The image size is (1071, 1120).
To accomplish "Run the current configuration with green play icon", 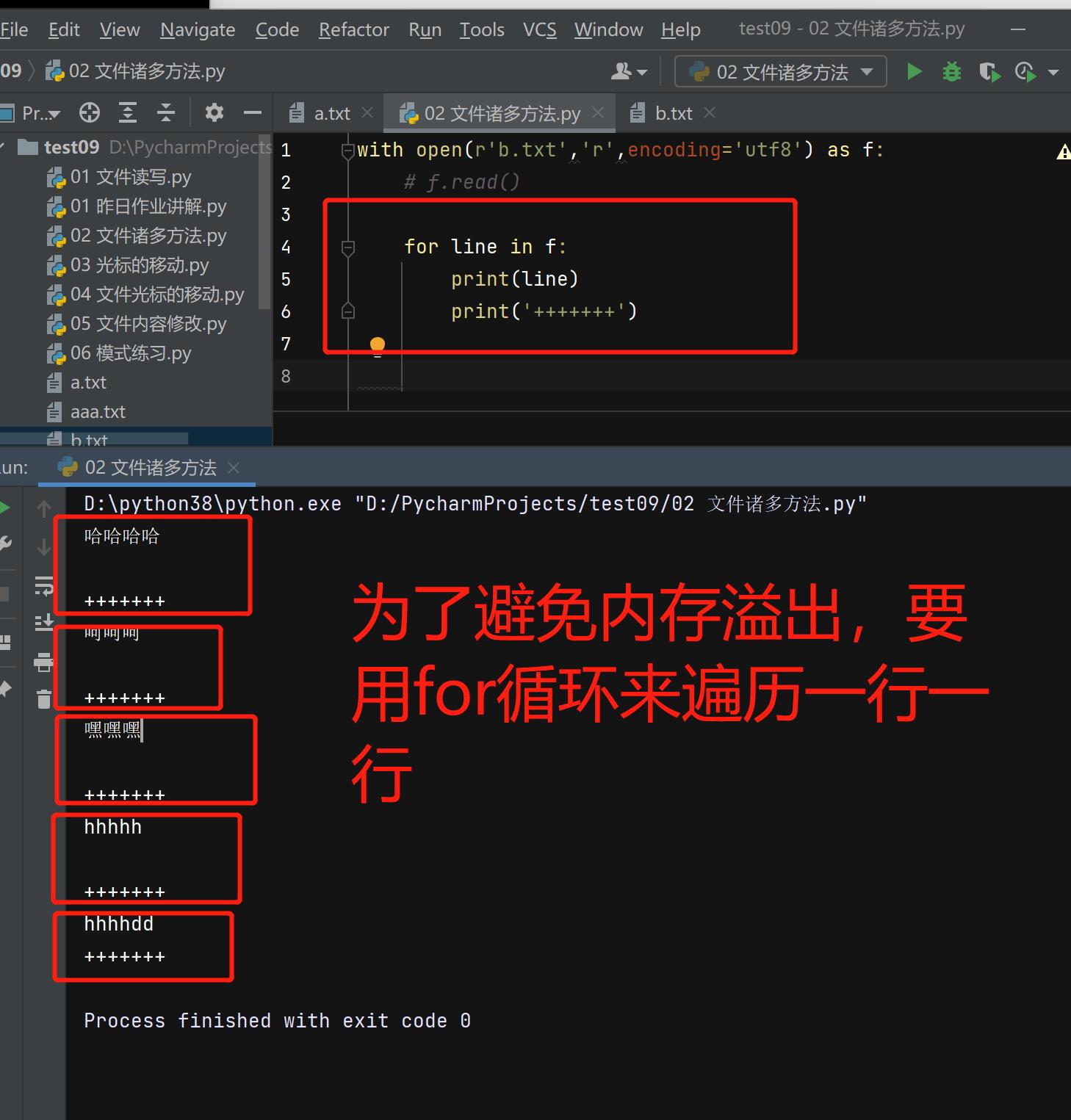I will (915, 72).
